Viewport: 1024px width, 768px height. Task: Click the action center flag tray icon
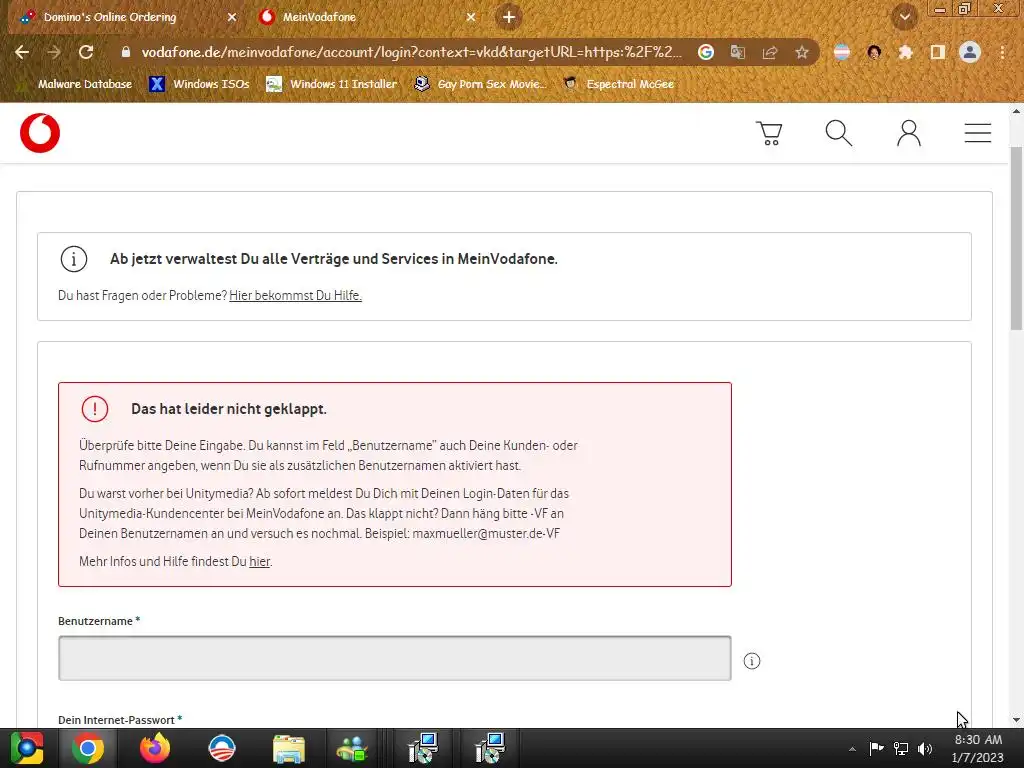tap(876, 748)
